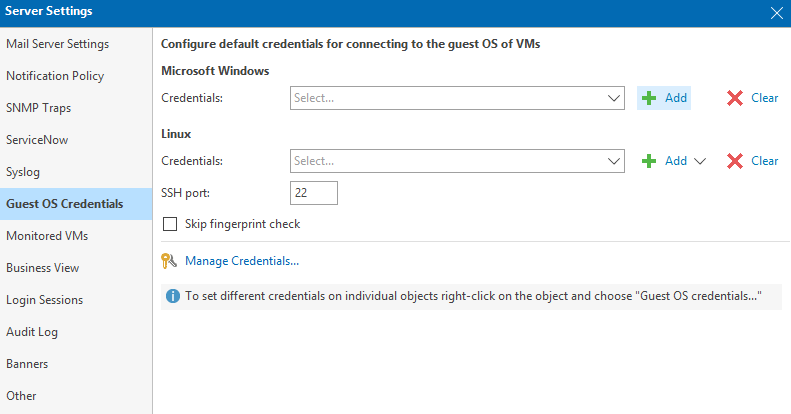Expand the Linux Add button arrow
791x414 pixels.
[700, 161]
